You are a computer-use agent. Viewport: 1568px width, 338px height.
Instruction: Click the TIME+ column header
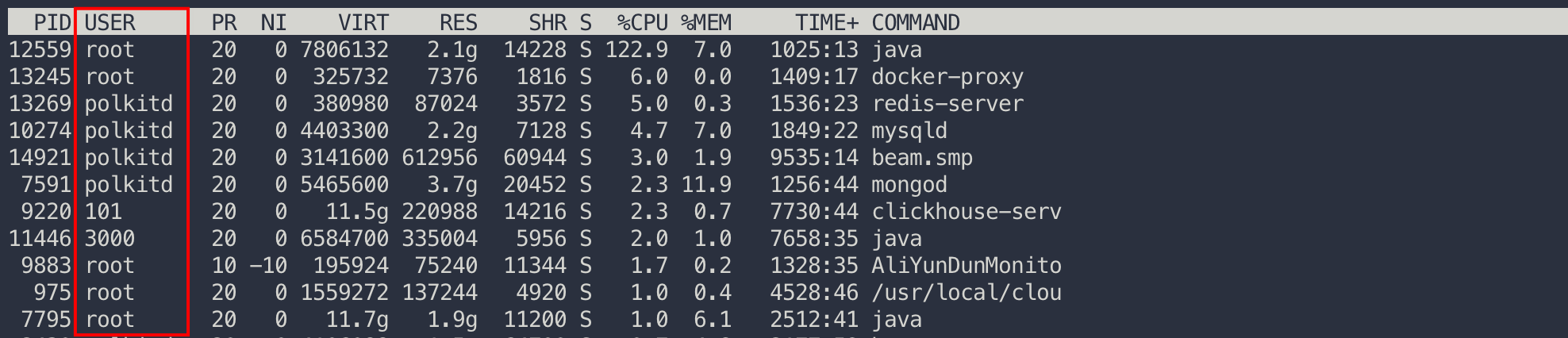(x=826, y=22)
